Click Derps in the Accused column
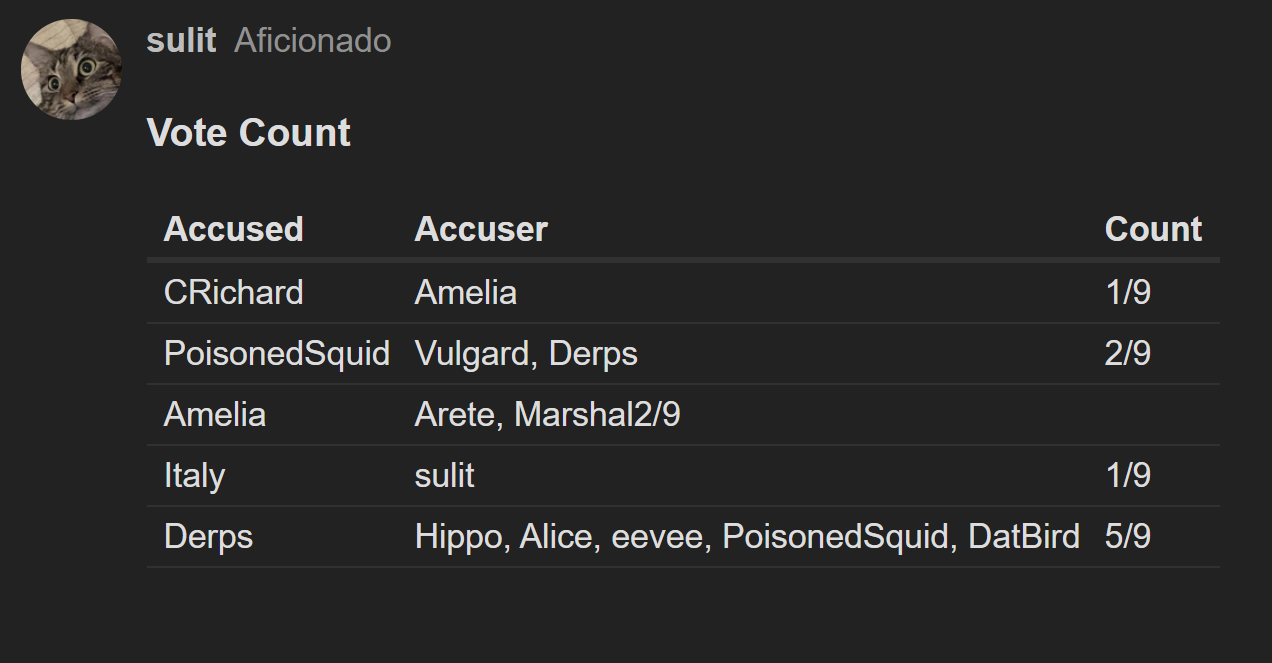The image size is (1272, 663). (x=208, y=537)
